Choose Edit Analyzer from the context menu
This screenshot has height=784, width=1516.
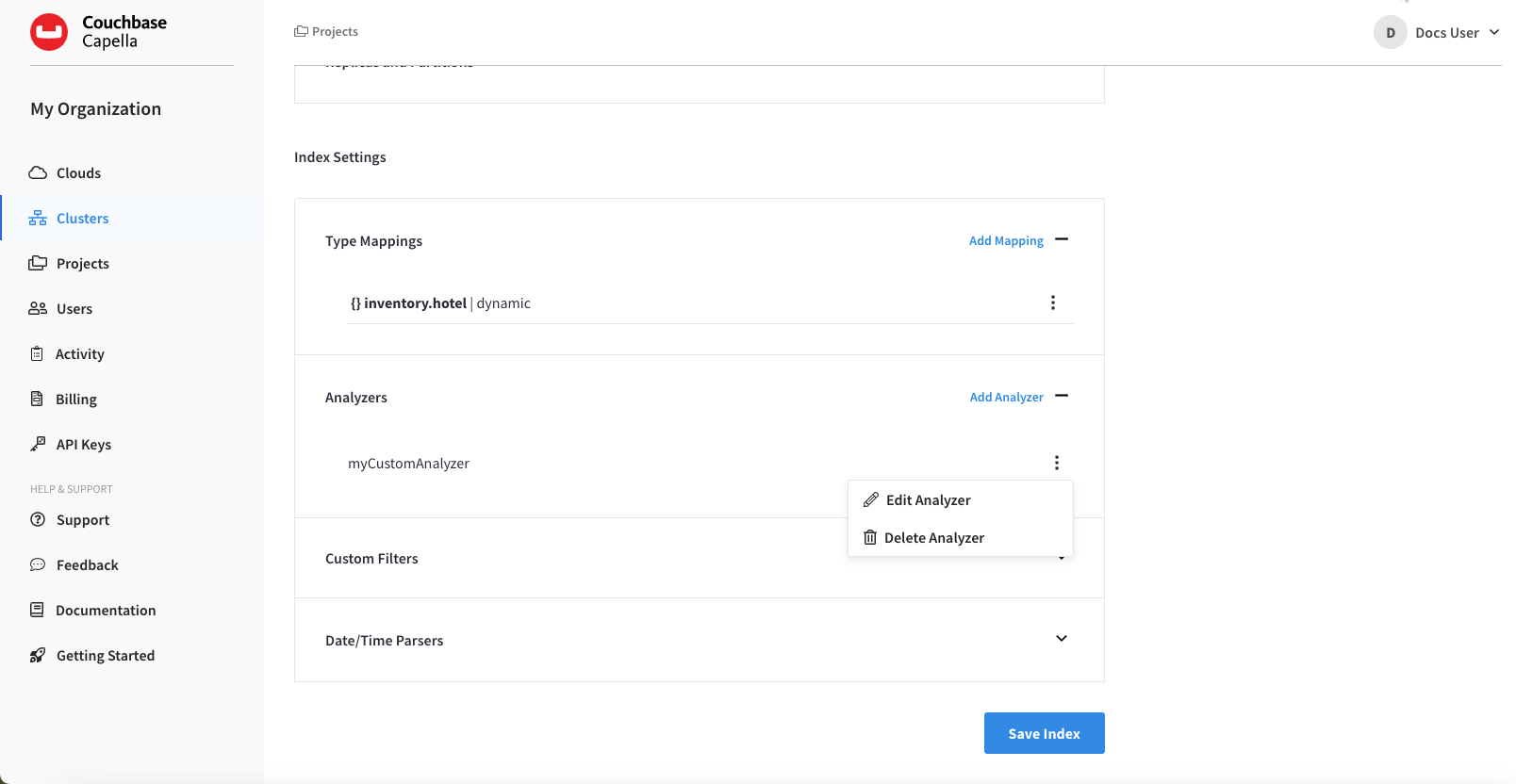coord(928,500)
